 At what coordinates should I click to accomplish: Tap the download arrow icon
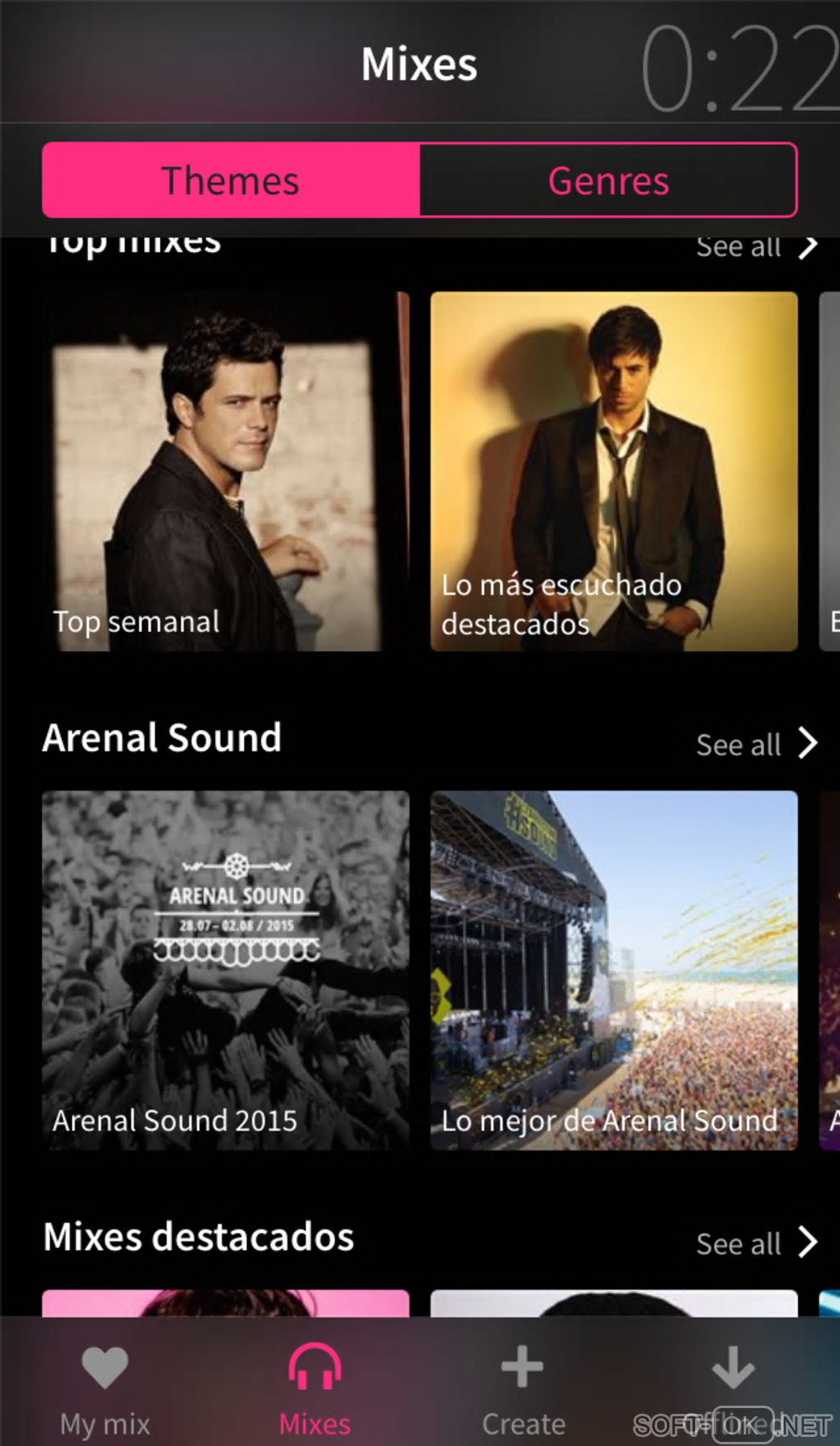click(732, 1368)
